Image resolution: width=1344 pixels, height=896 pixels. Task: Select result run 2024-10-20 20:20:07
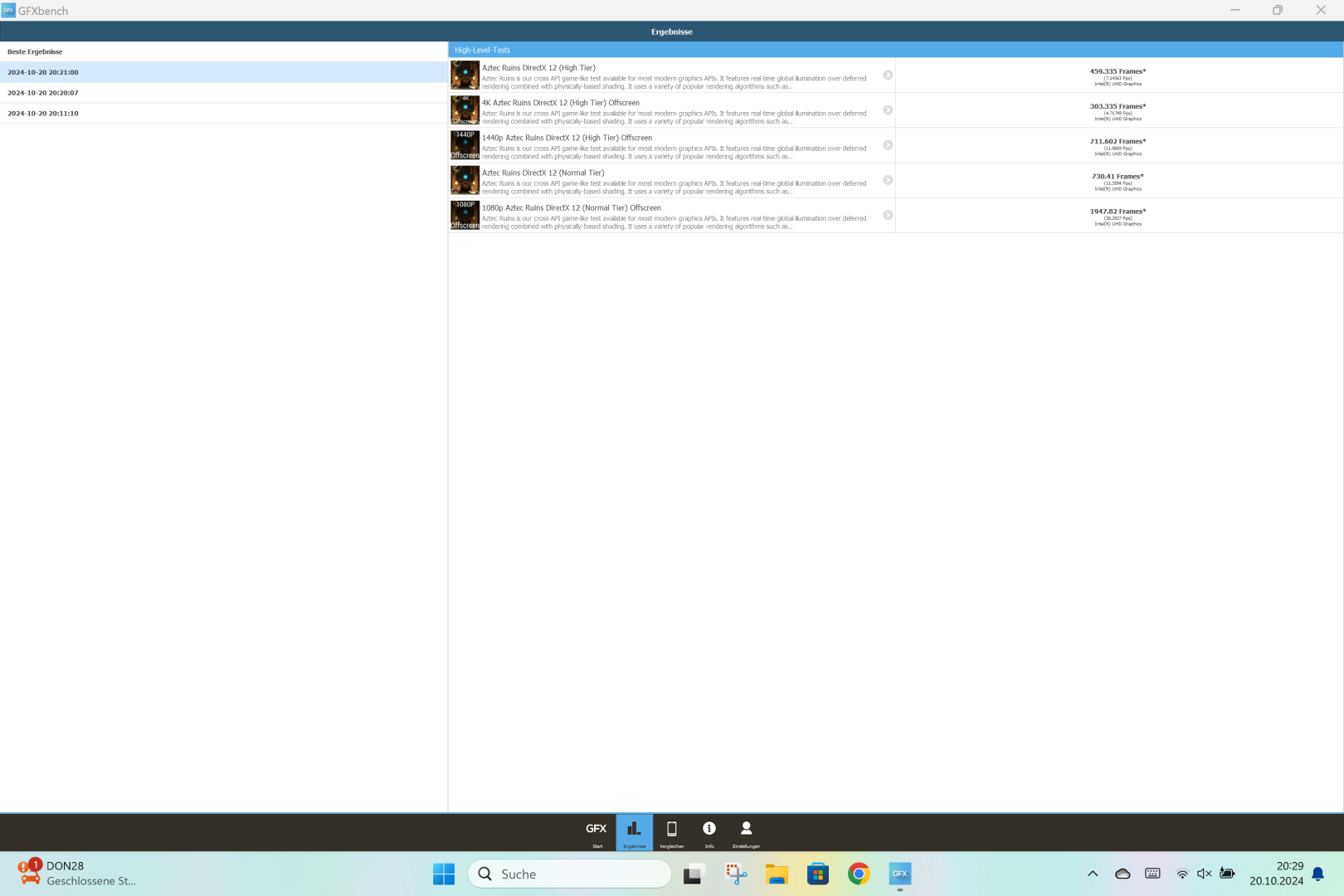point(223,93)
